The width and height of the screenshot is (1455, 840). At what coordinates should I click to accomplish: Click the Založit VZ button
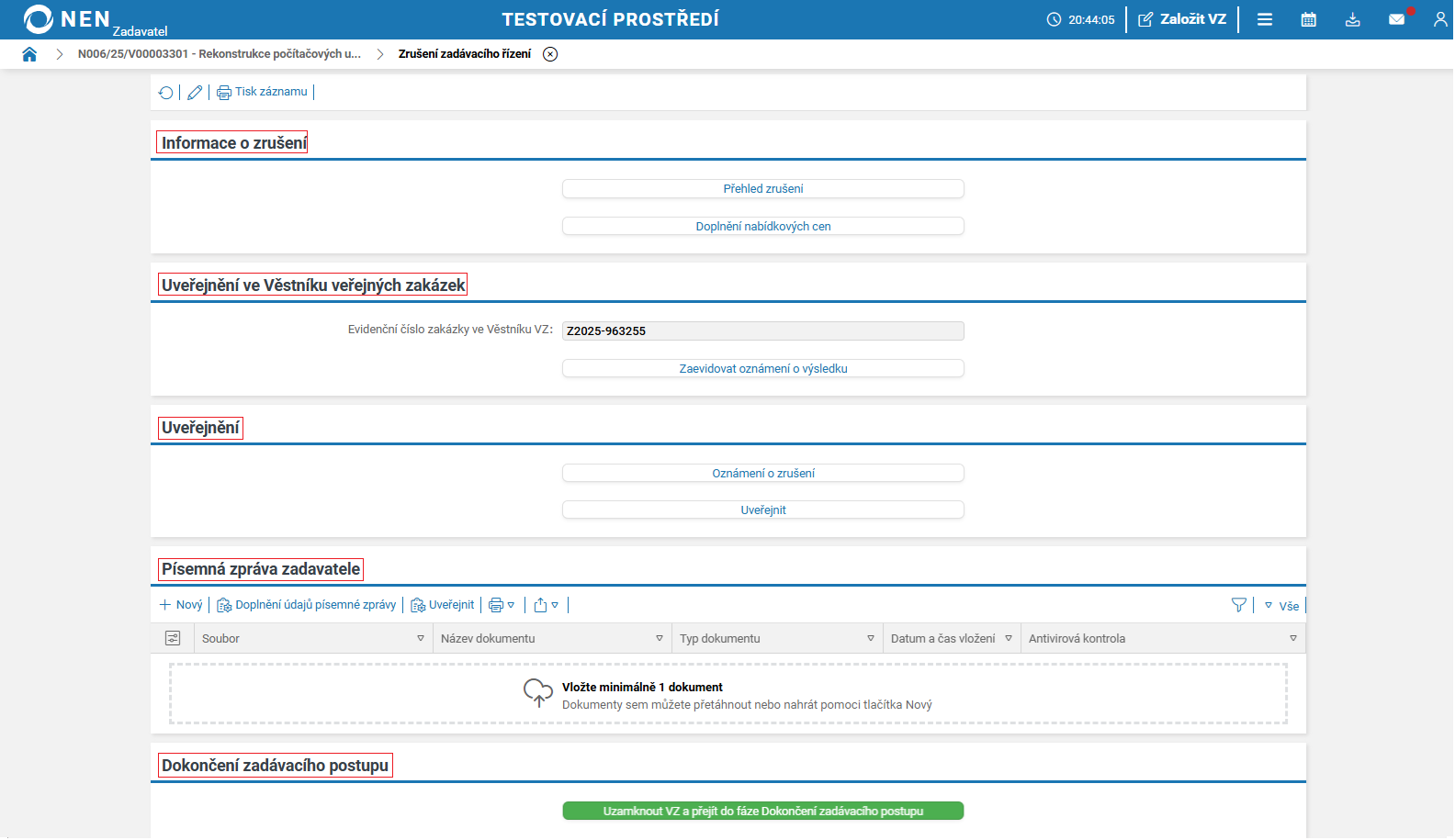coord(1182,19)
